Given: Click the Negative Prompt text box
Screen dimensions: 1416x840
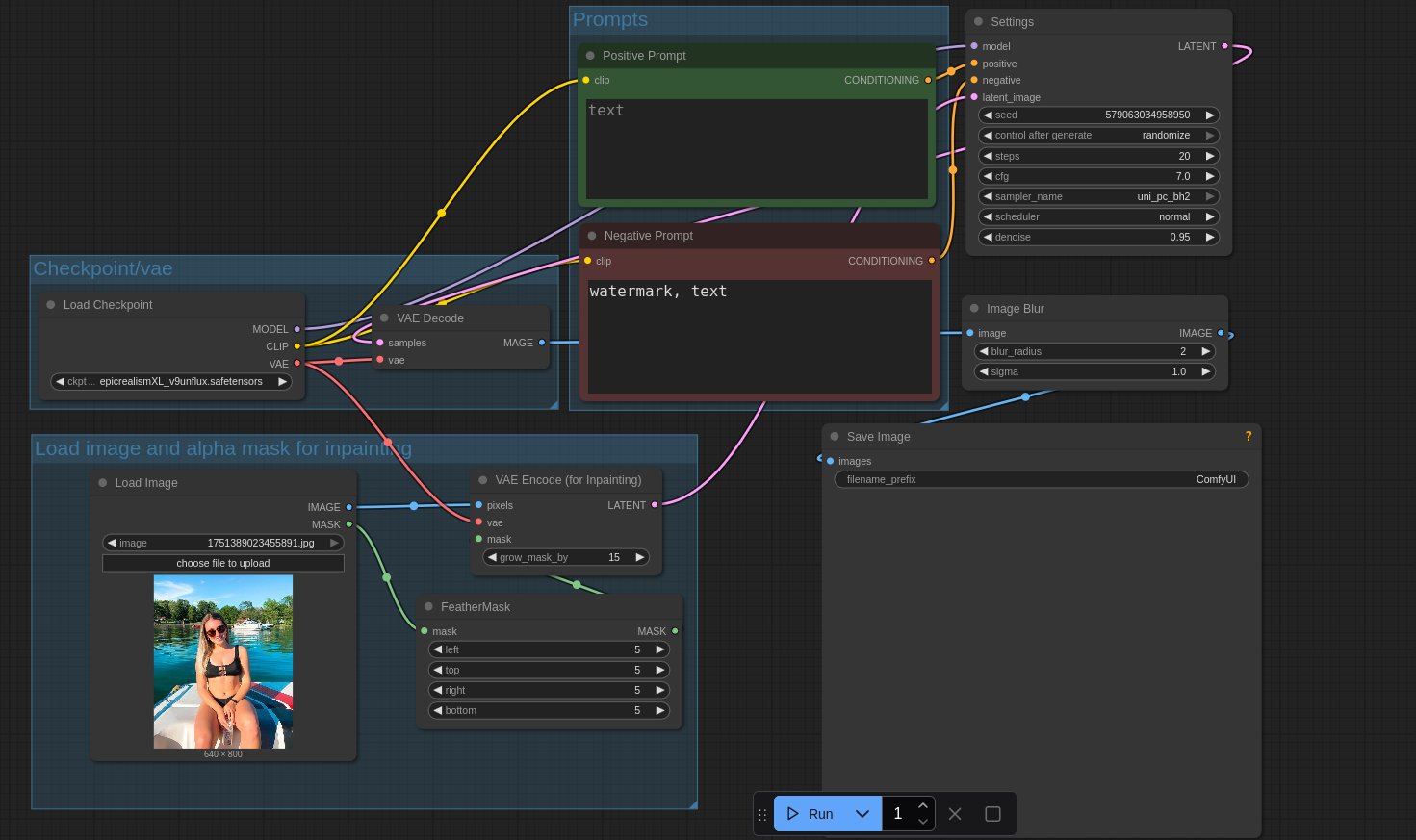Looking at the screenshot, I should click(759, 337).
